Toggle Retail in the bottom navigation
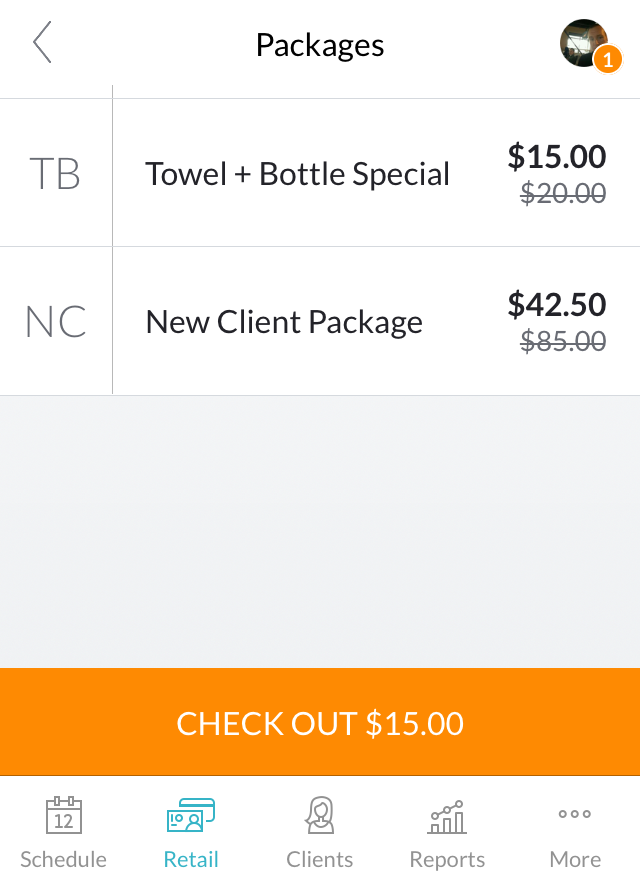 coord(191,832)
